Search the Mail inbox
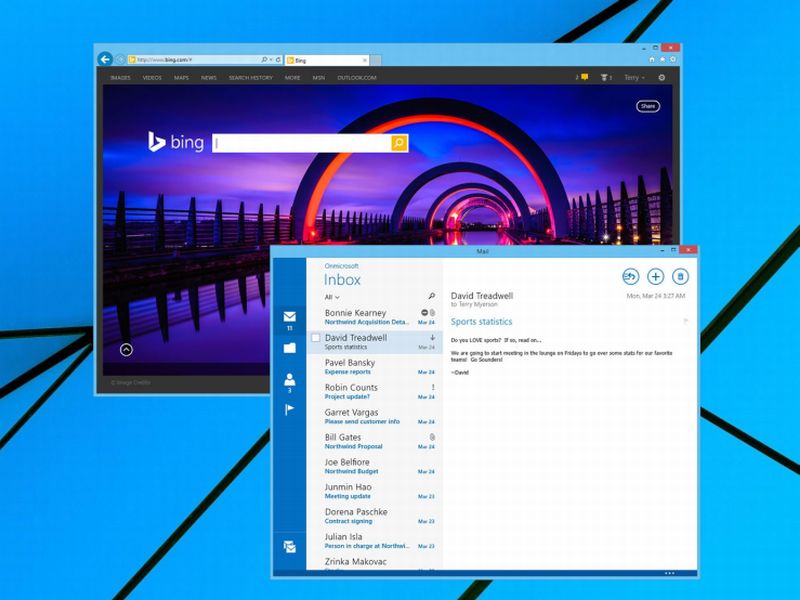Viewport: 800px width, 600px height. tap(432, 296)
